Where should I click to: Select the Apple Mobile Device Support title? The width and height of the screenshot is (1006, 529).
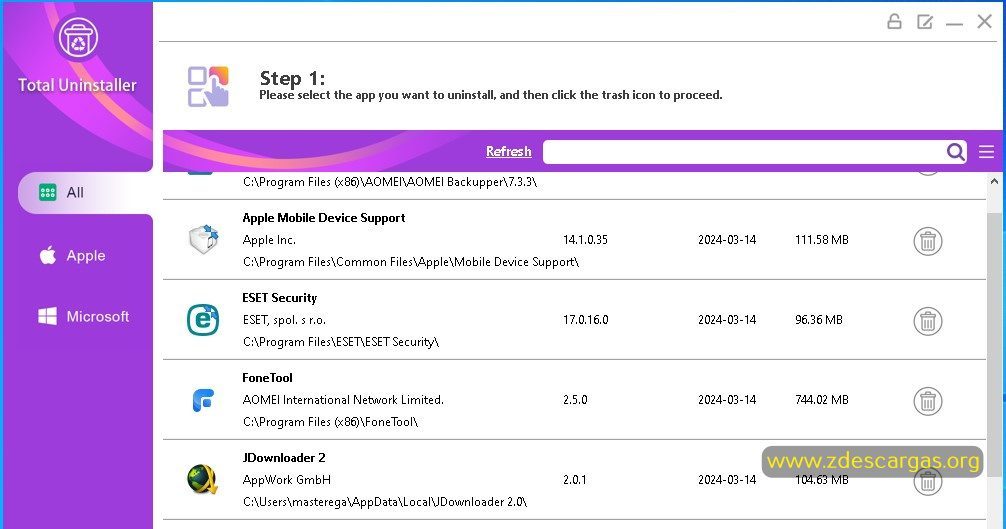tap(324, 218)
